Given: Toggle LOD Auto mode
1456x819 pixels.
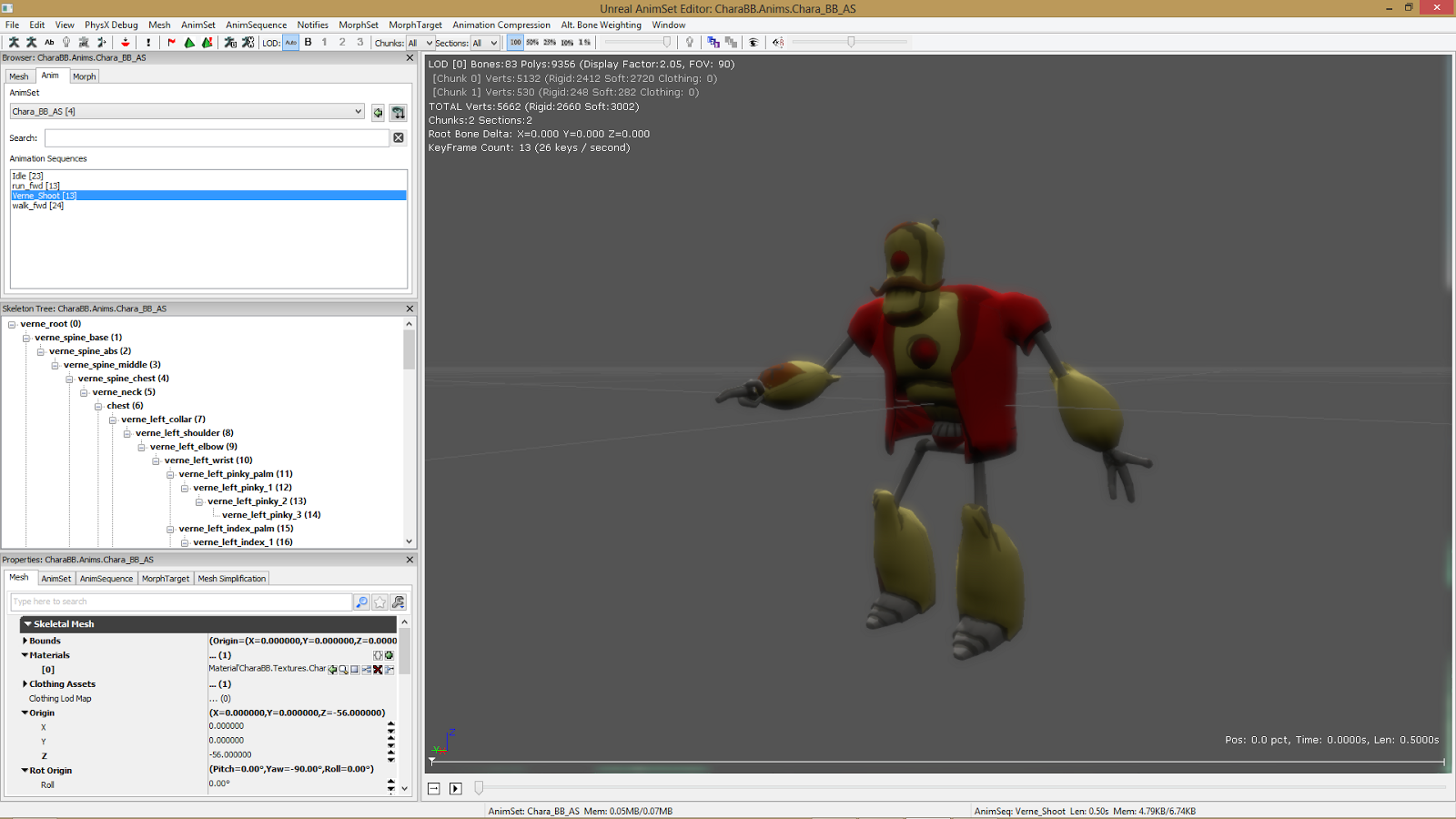Looking at the screenshot, I should coord(291,43).
